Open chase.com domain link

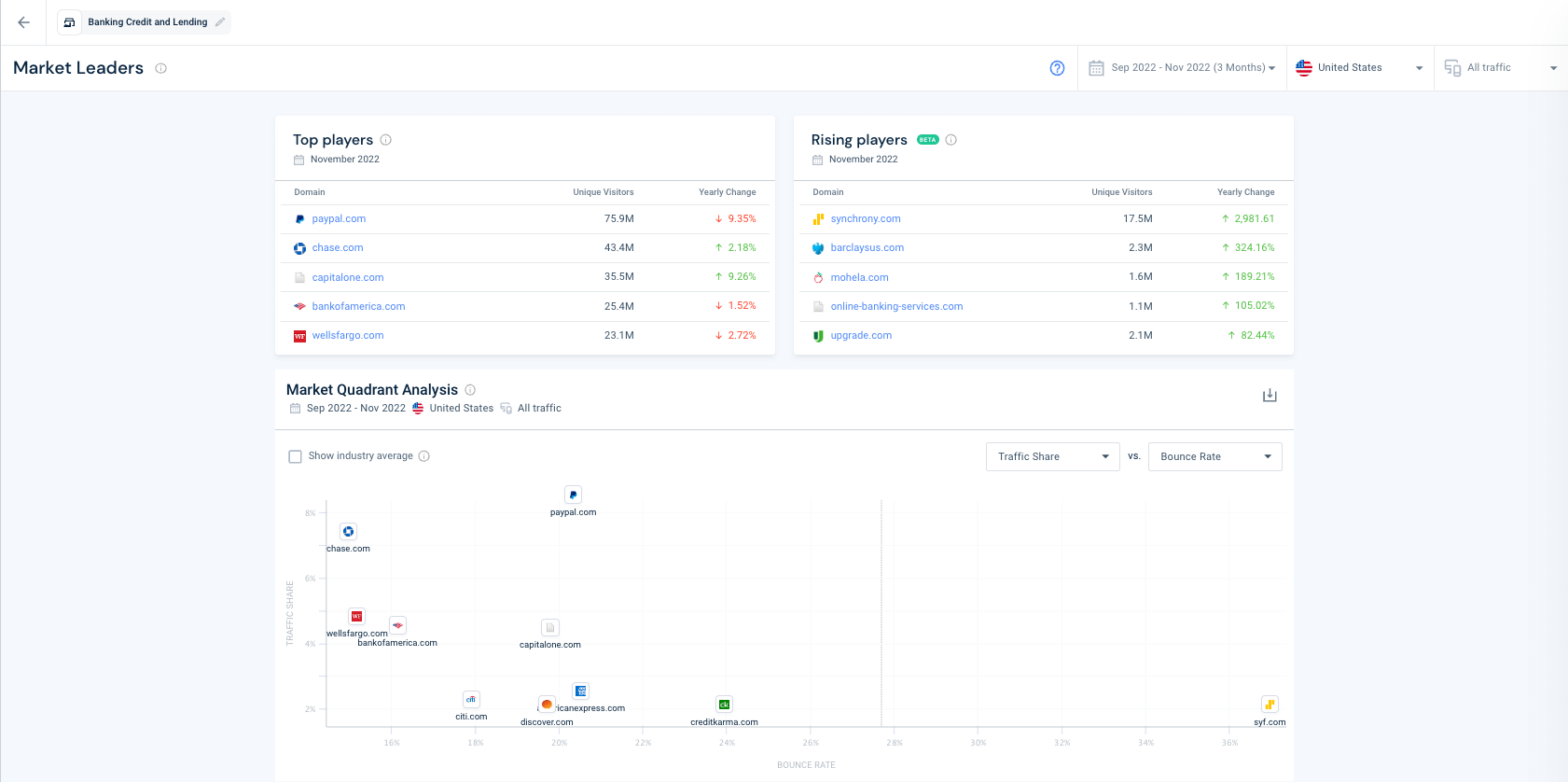[338, 248]
